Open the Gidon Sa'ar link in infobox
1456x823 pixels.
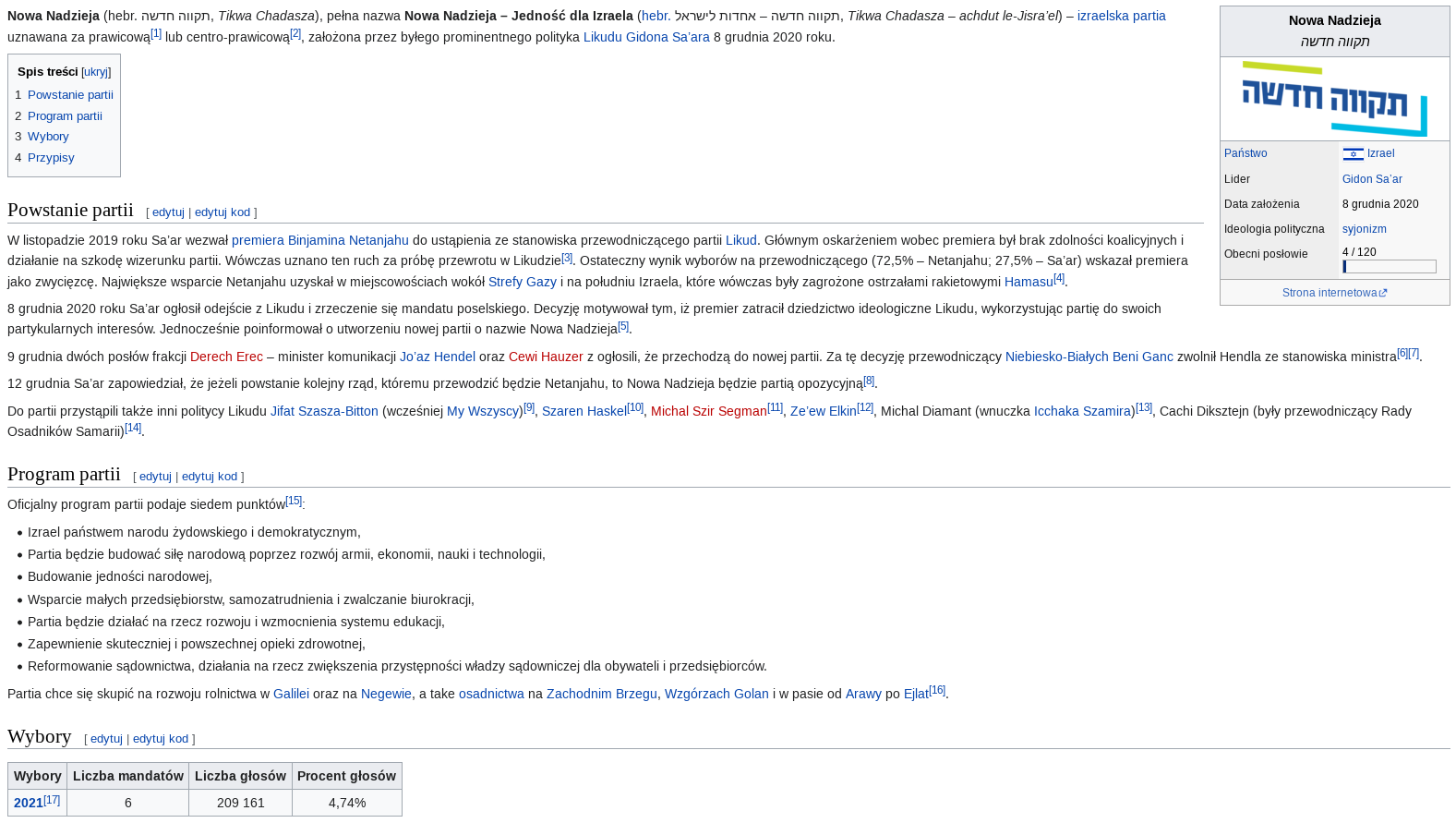coord(1371,179)
